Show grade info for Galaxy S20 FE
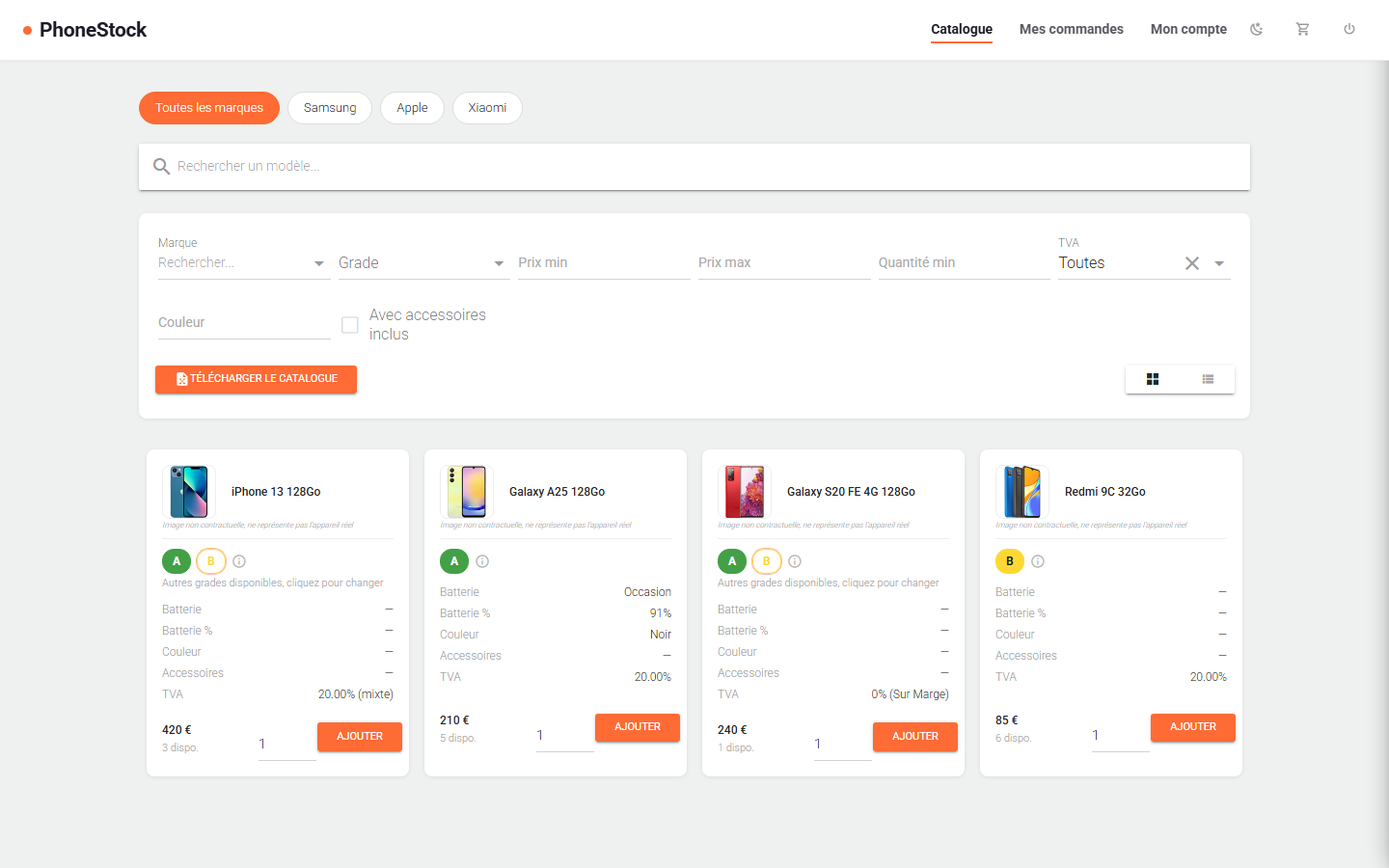 coord(795,561)
